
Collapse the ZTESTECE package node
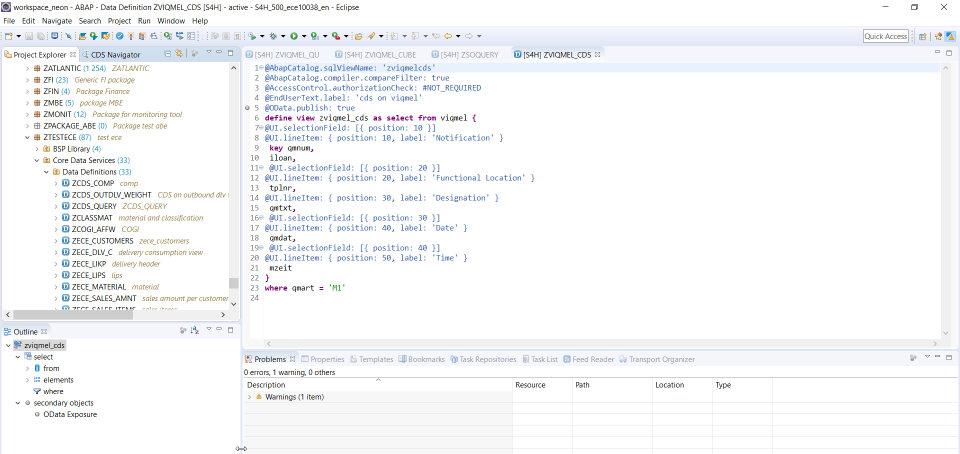27,138
